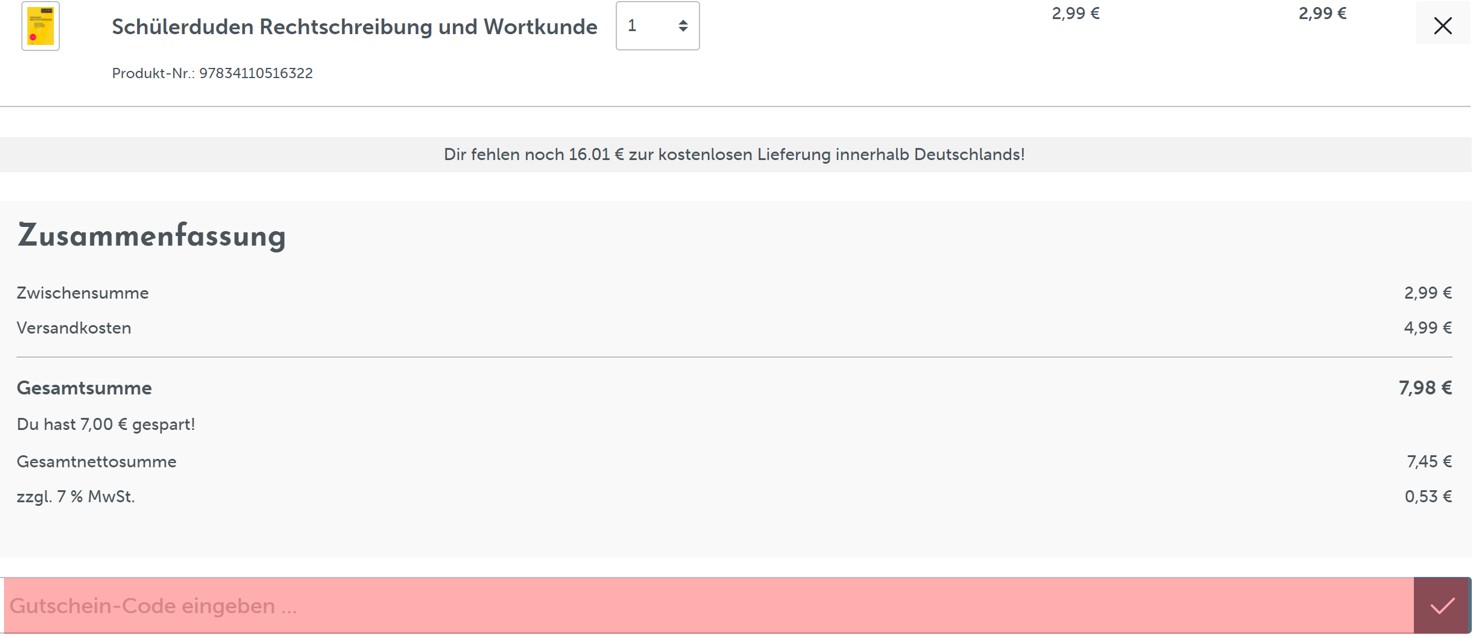Click the Schülerduden book cover thumbnail
Screen dimensions: 1480x638
click(x=40, y=26)
